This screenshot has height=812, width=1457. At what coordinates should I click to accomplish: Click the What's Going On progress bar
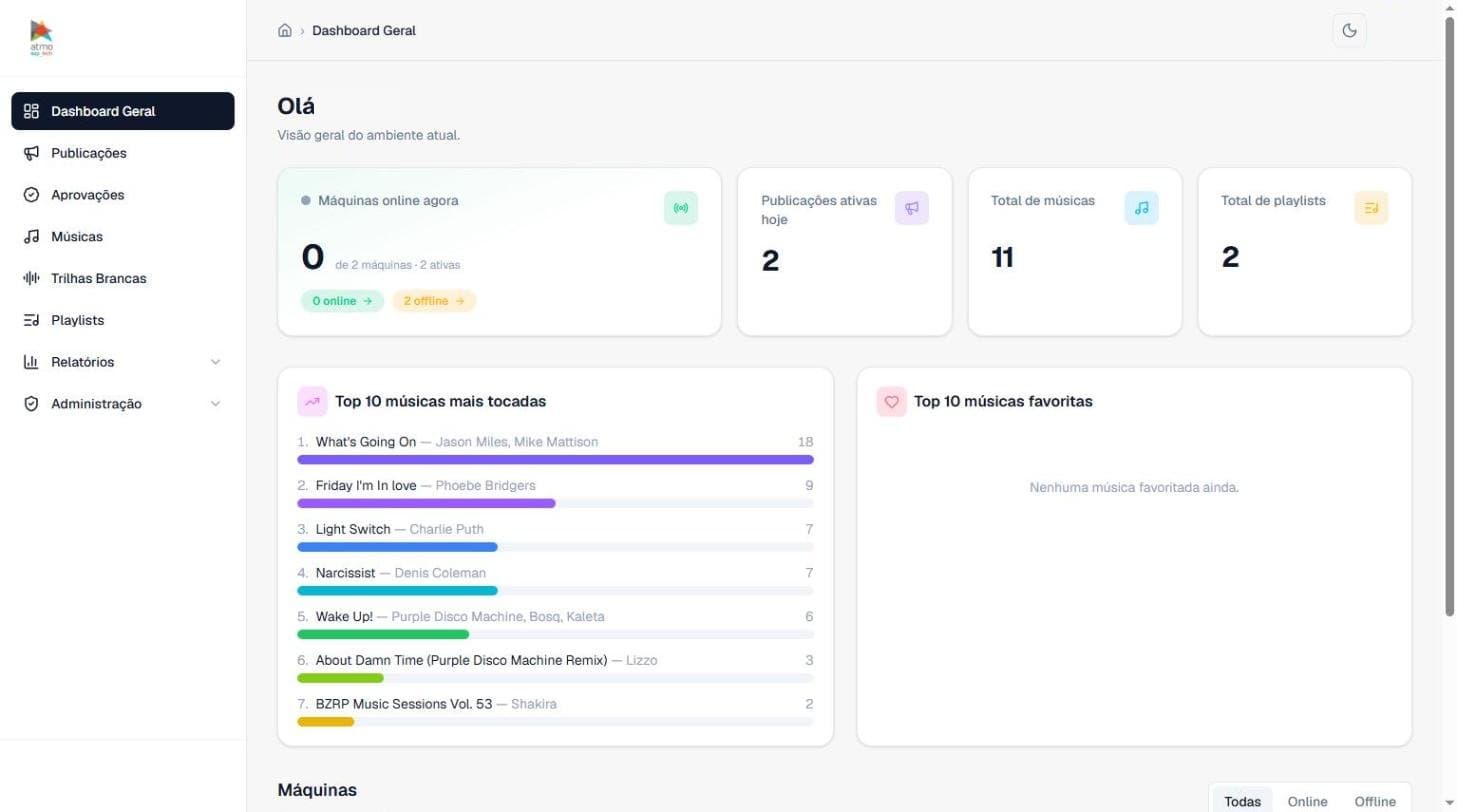(555, 460)
